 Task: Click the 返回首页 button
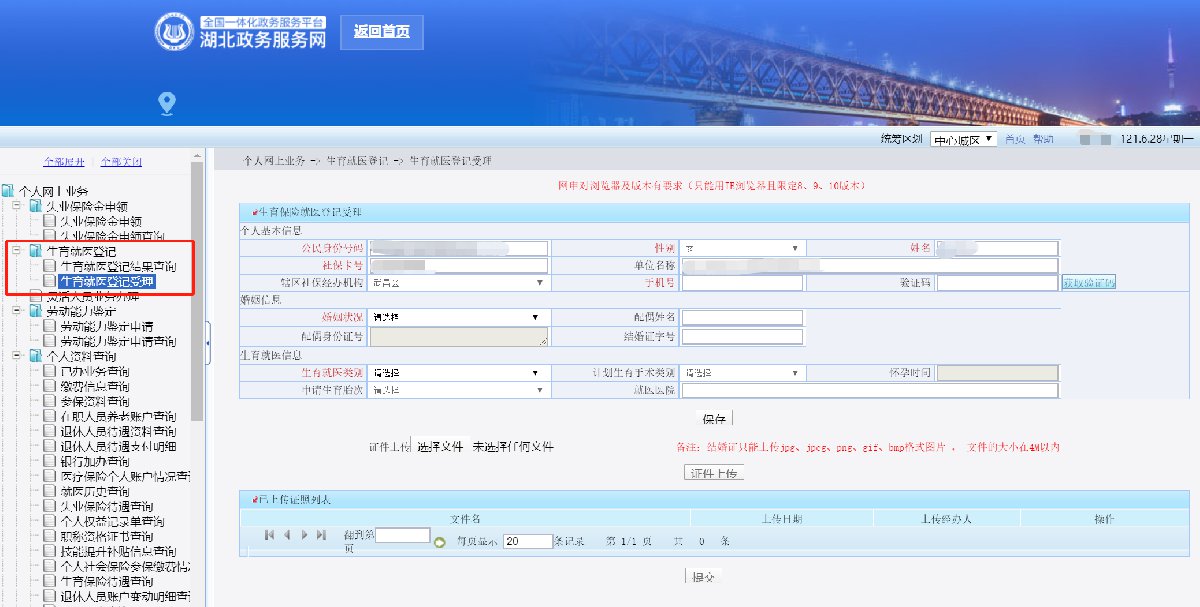[x=381, y=32]
